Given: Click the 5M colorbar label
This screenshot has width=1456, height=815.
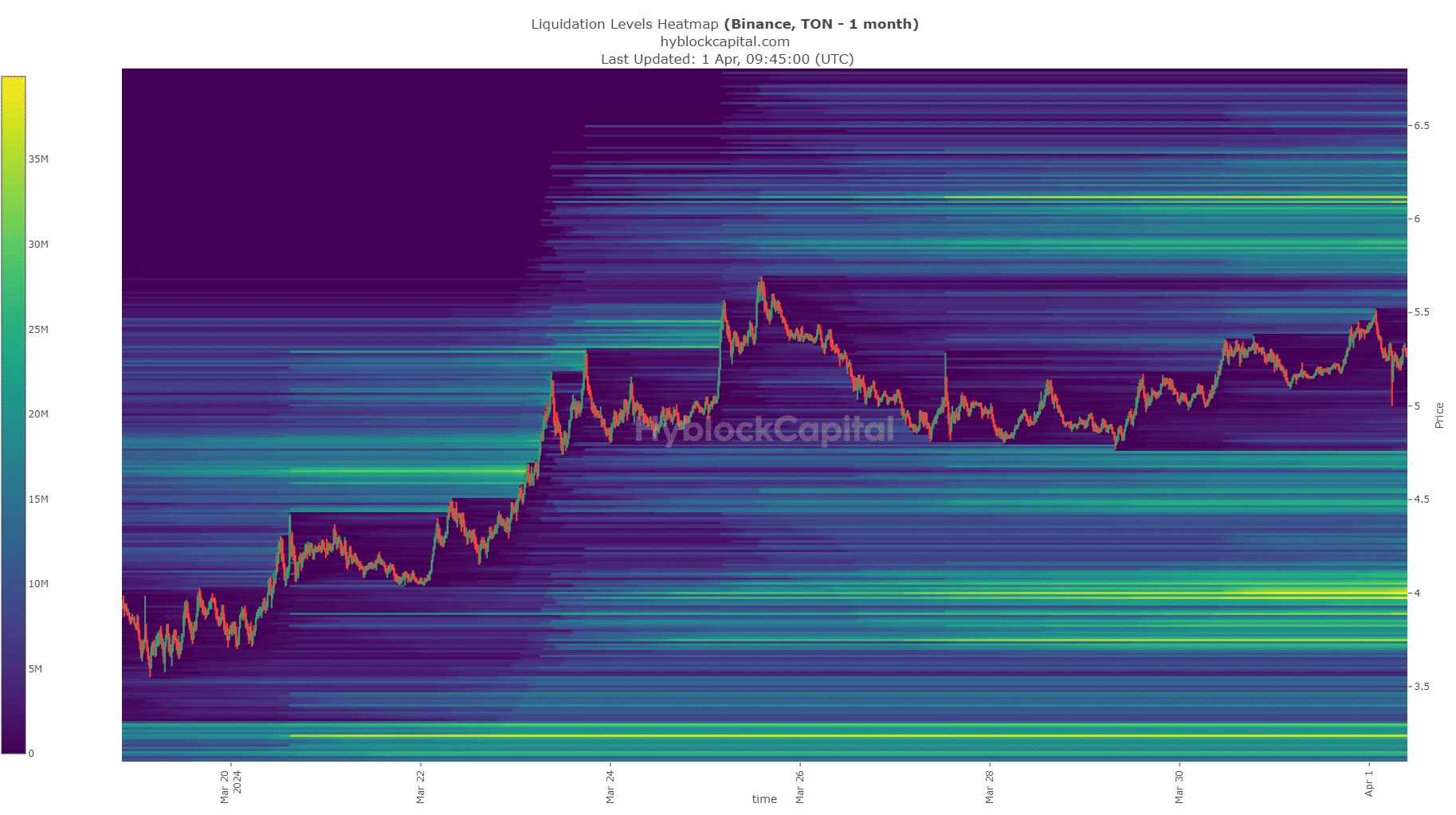Looking at the screenshot, I should (x=35, y=669).
